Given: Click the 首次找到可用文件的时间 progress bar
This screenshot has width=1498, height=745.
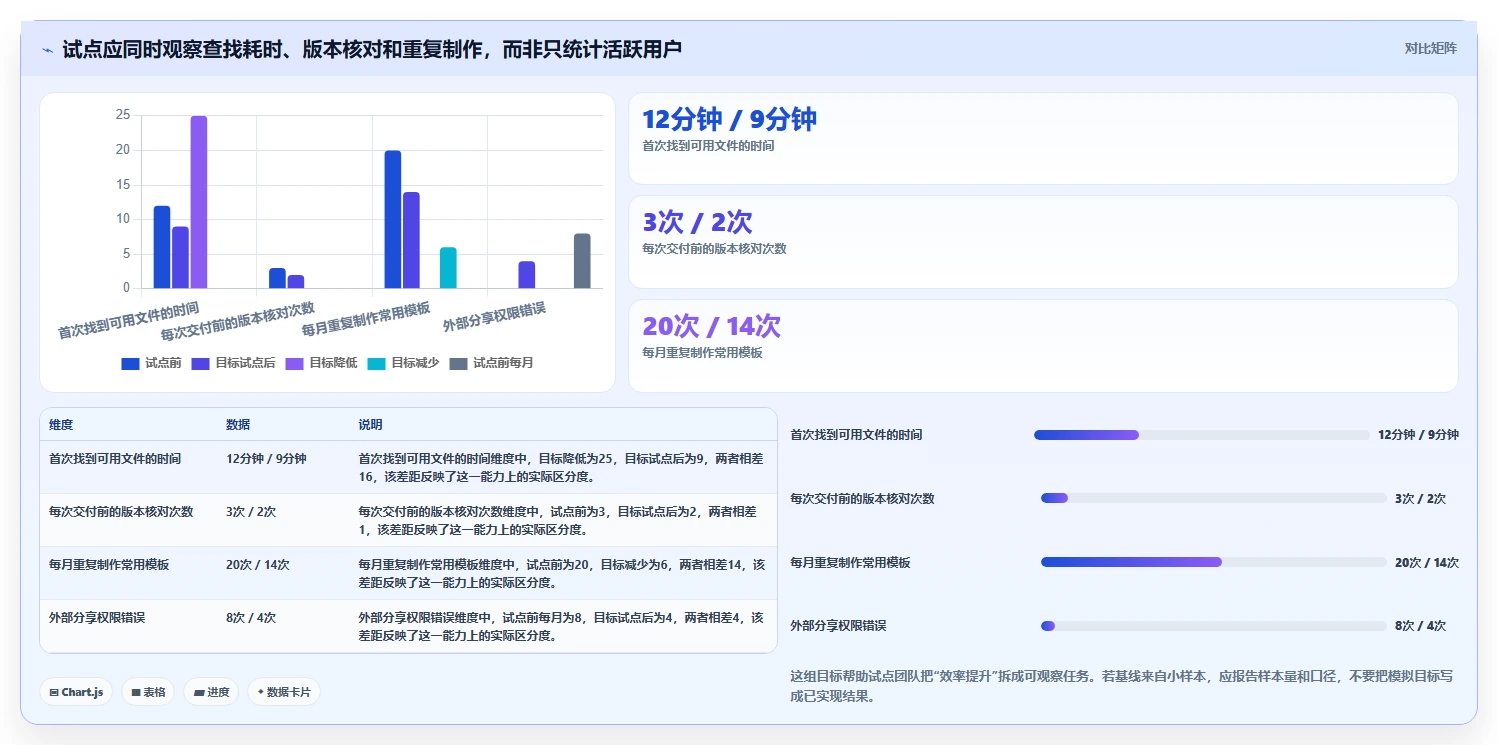Looking at the screenshot, I should tap(1201, 435).
